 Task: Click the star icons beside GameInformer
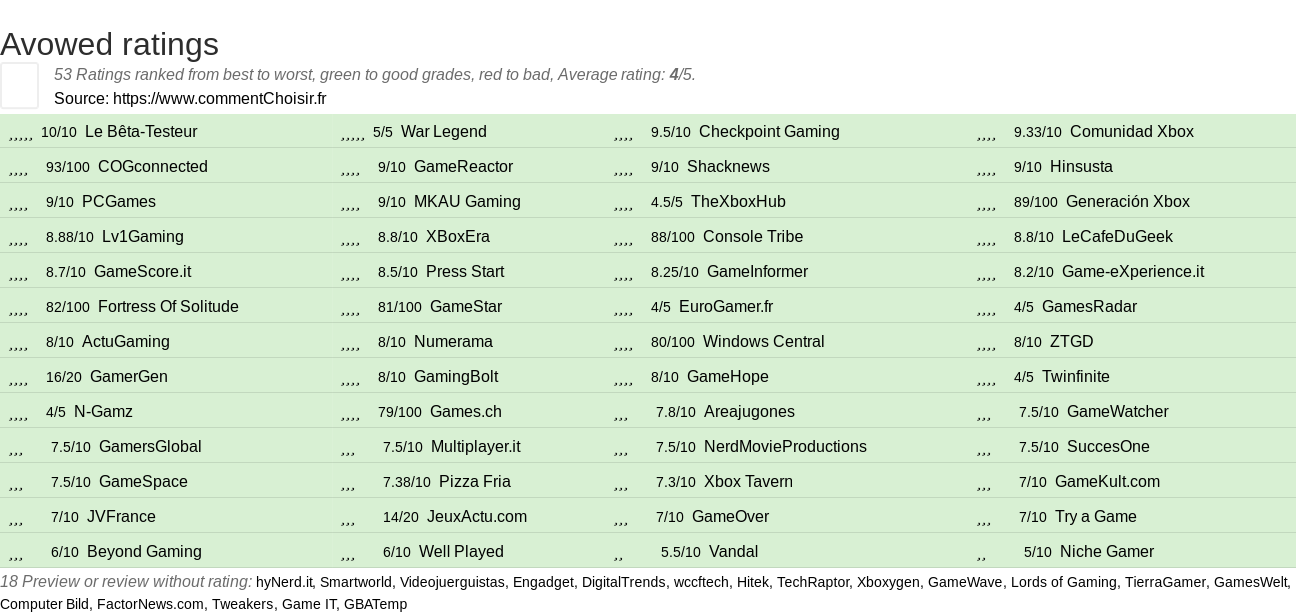(x=623, y=274)
